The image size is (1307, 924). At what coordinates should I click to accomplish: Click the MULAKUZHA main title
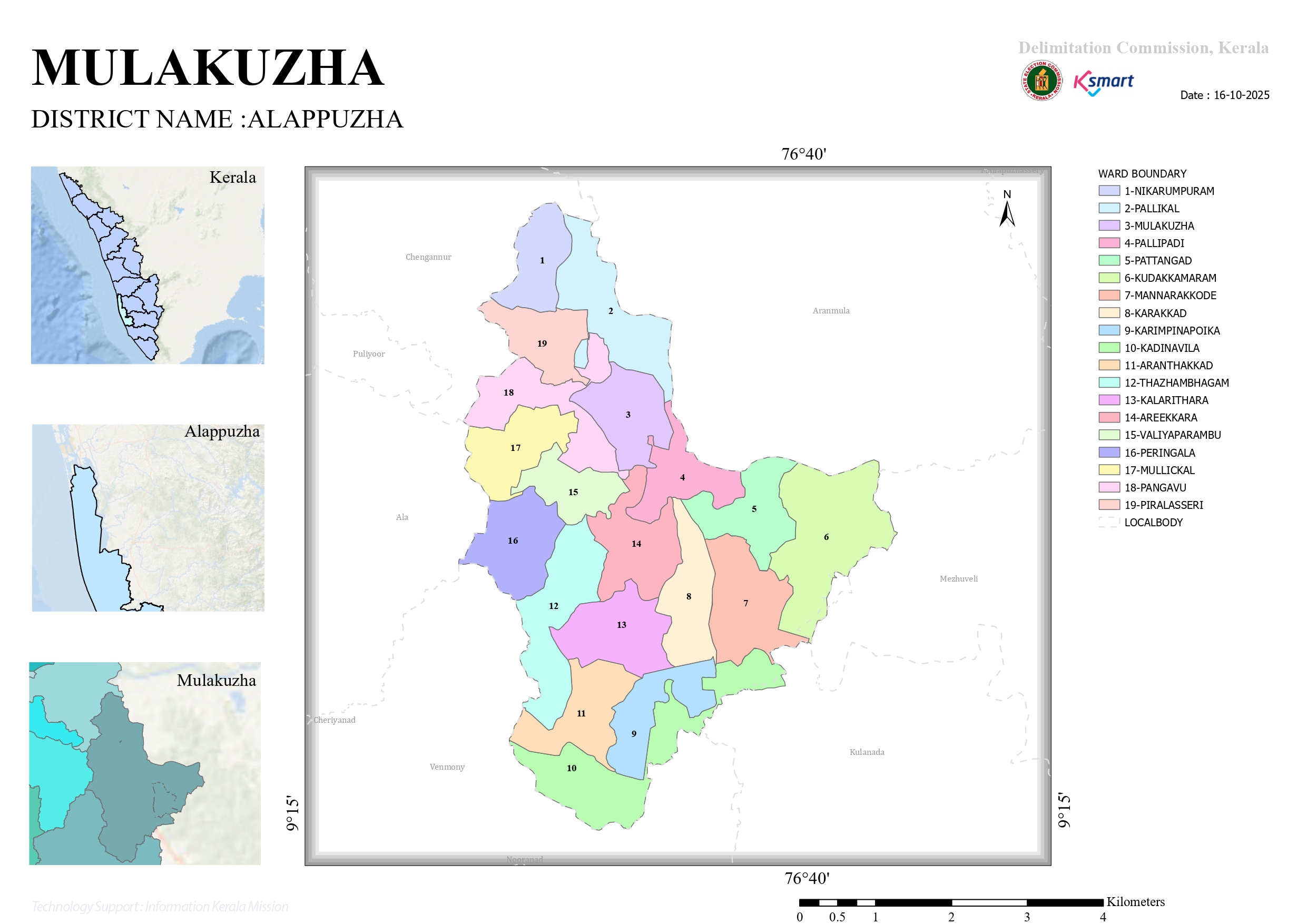[208, 68]
